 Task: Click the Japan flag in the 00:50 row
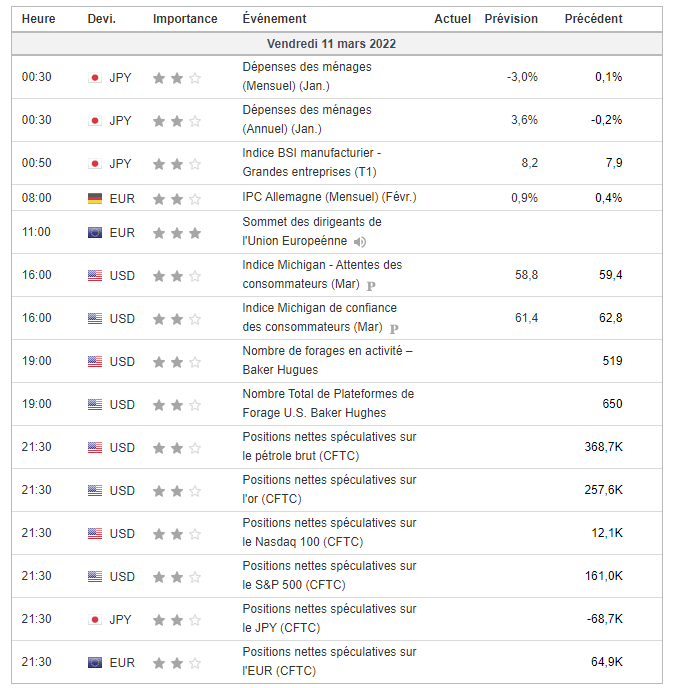95,164
